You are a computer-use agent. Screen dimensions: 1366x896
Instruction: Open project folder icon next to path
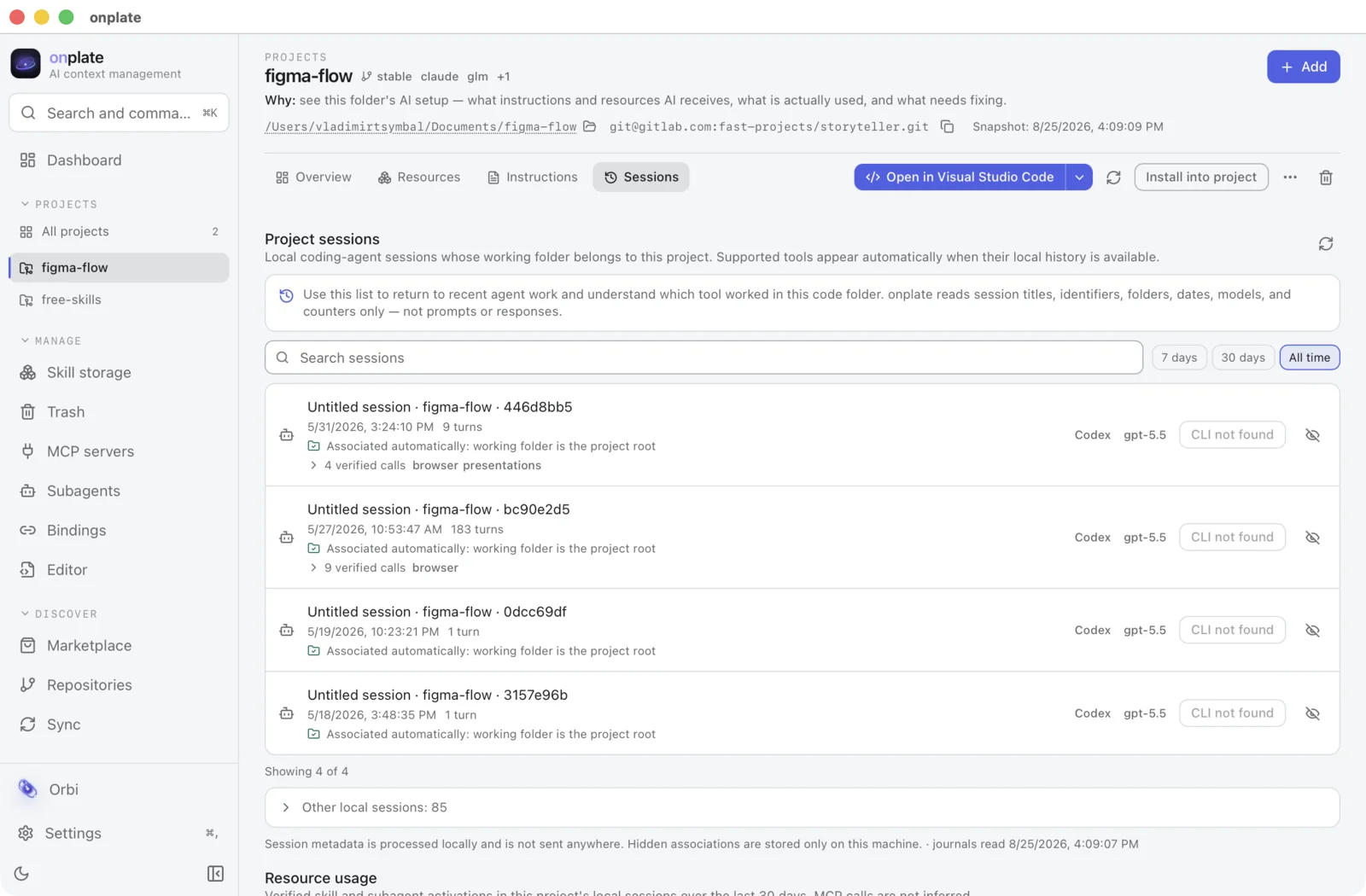coord(589,126)
